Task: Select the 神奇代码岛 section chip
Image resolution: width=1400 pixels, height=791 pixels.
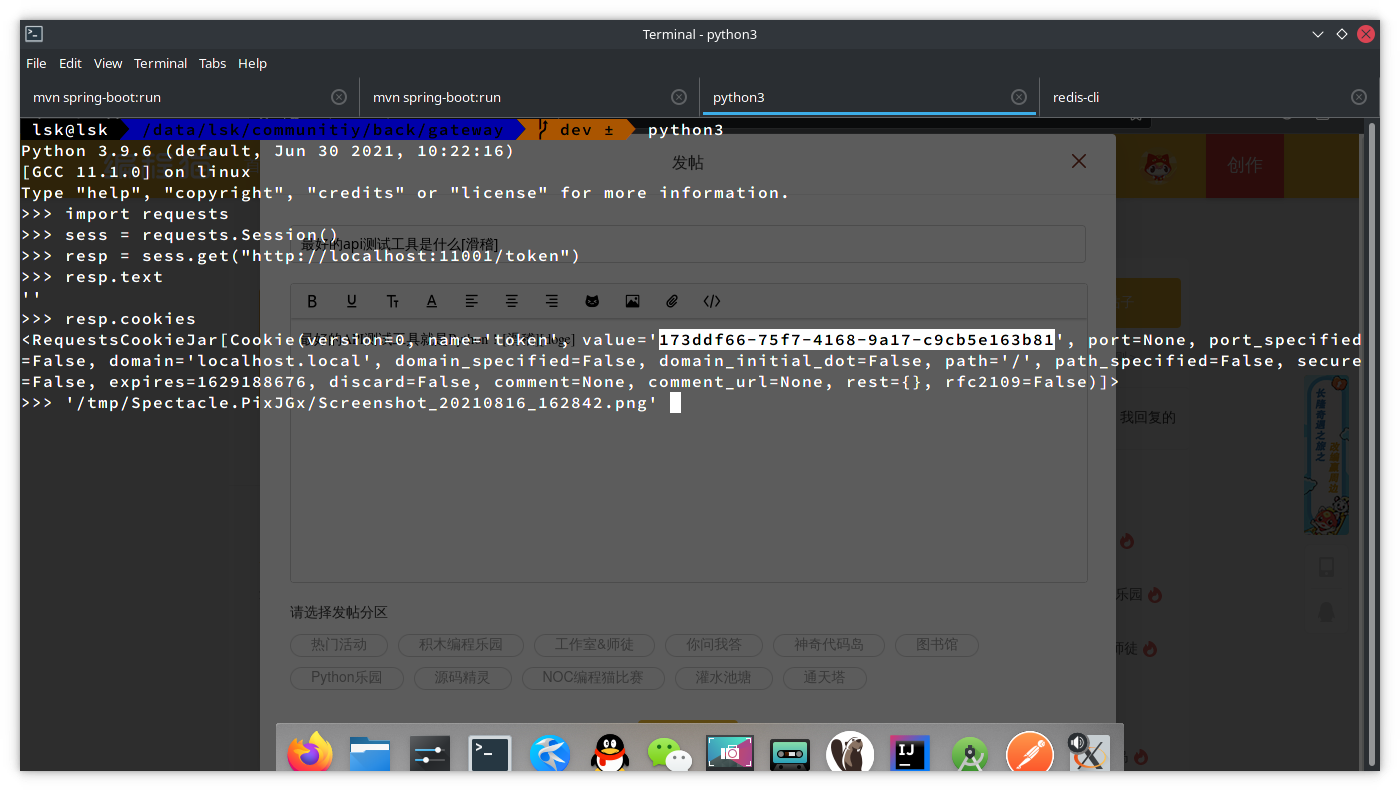Action: click(828, 645)
